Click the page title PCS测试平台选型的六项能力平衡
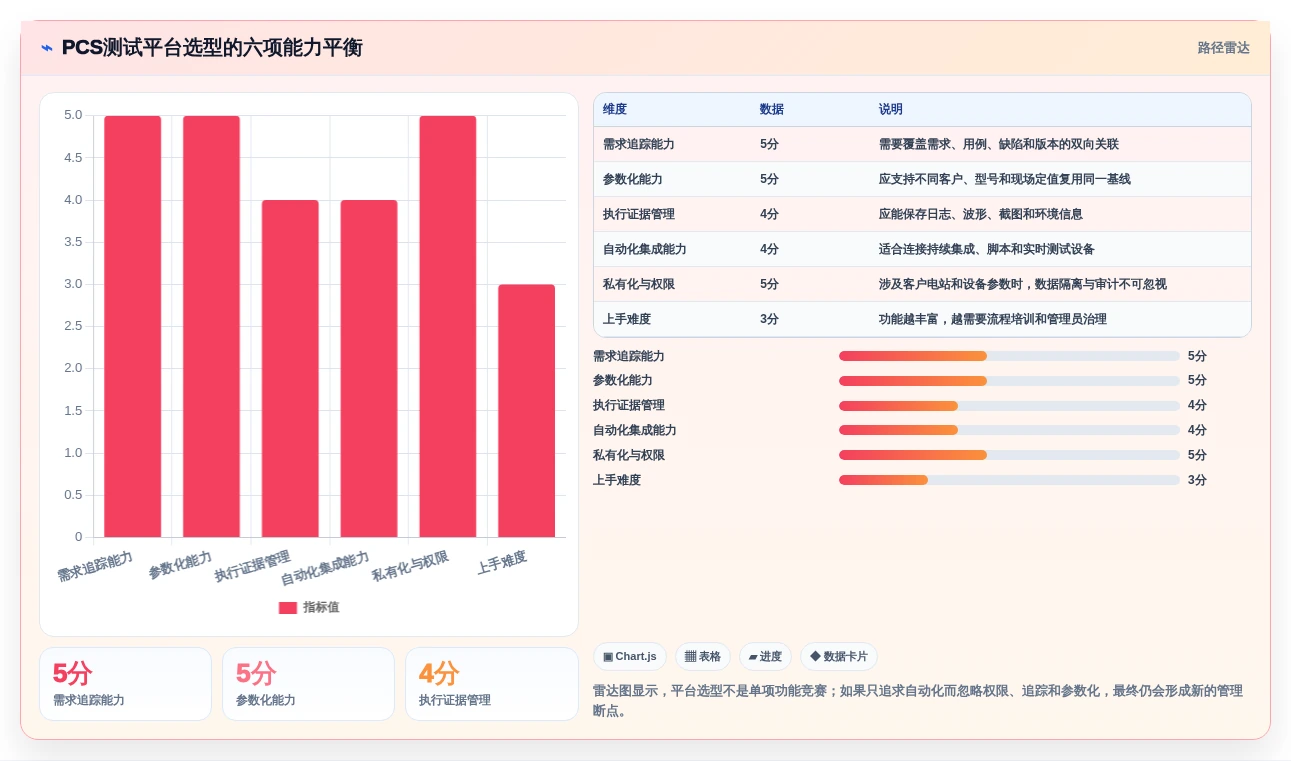 (x=212, y=48)
